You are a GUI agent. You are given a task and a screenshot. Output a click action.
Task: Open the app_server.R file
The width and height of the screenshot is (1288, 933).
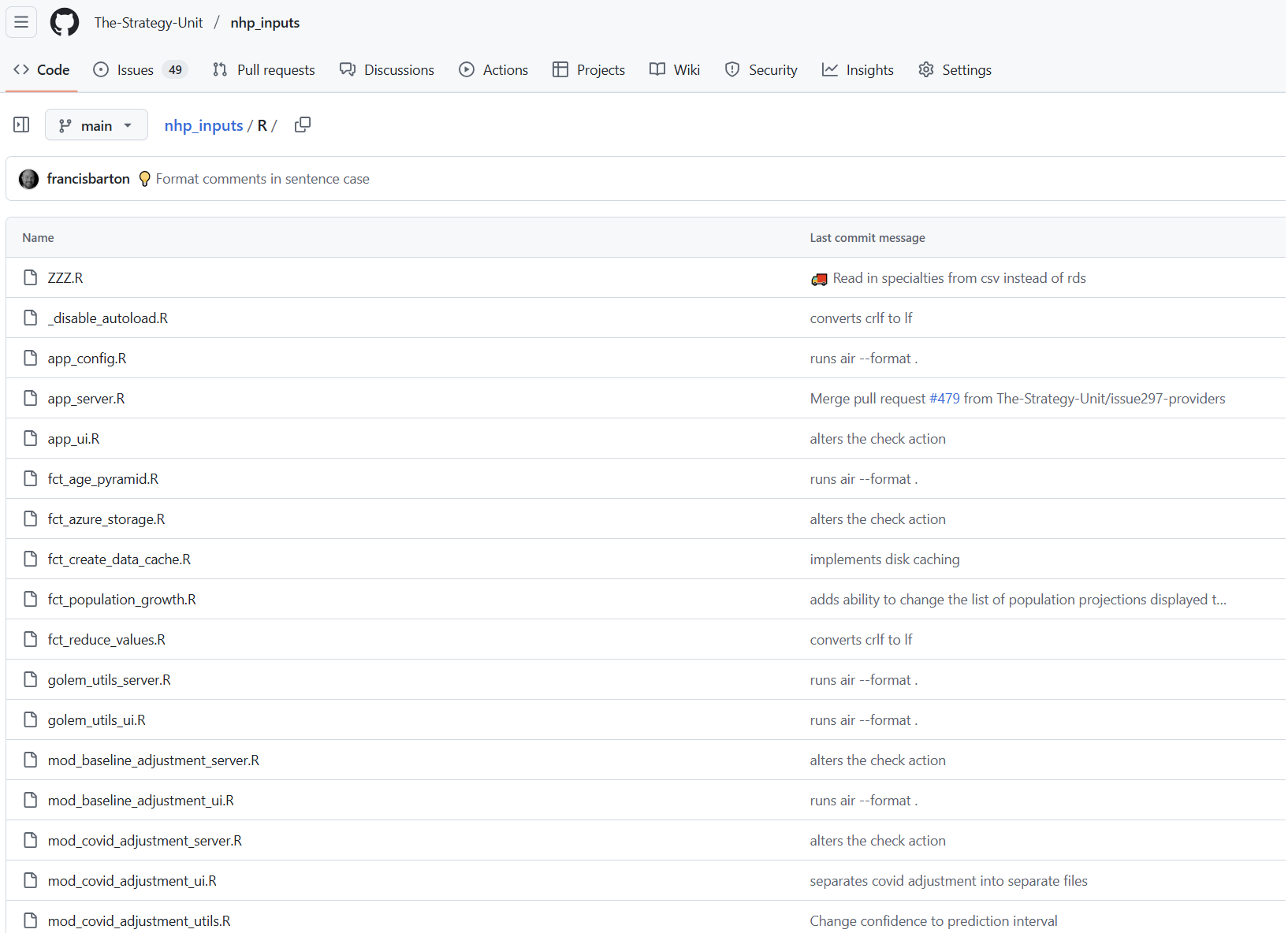86,399
